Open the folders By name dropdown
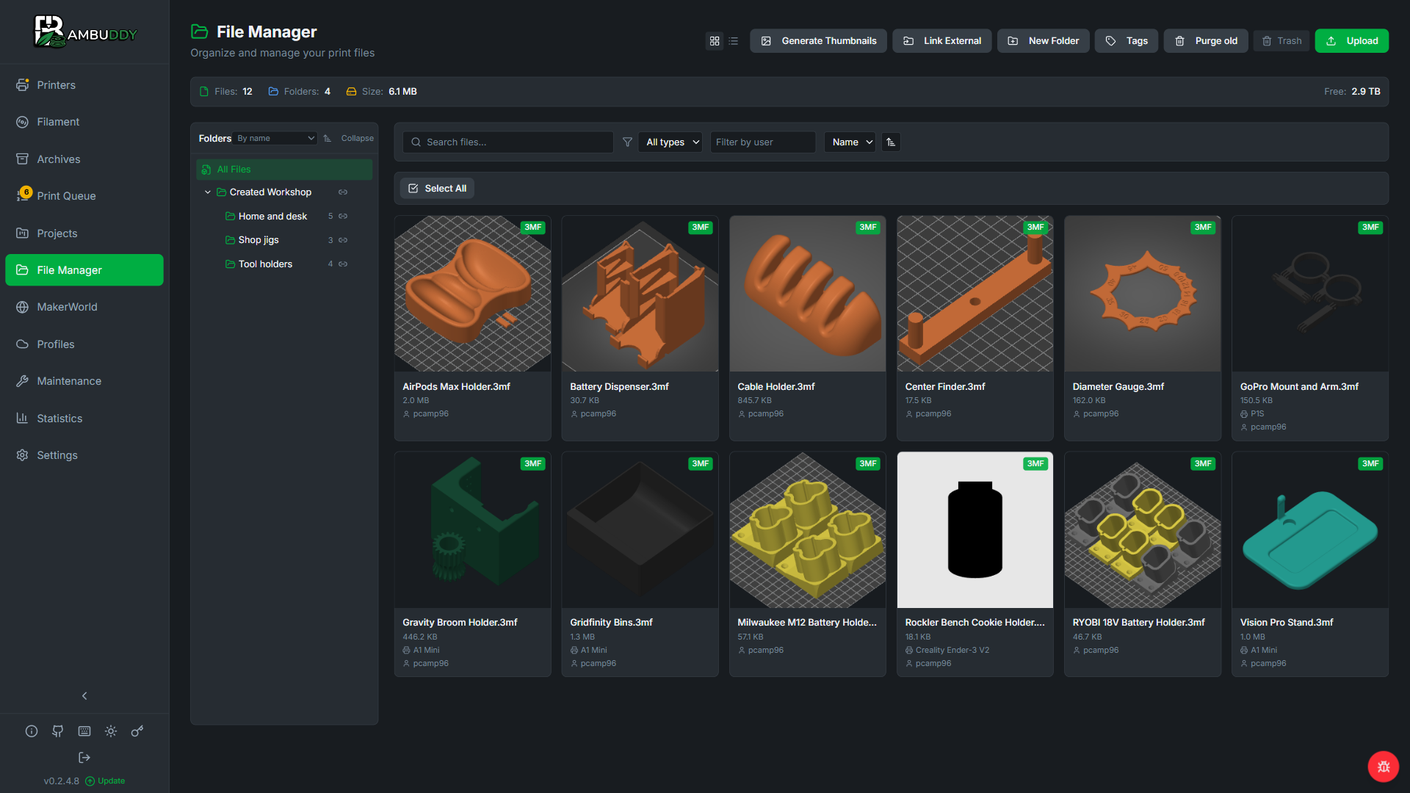 click(x=276, y=138)
